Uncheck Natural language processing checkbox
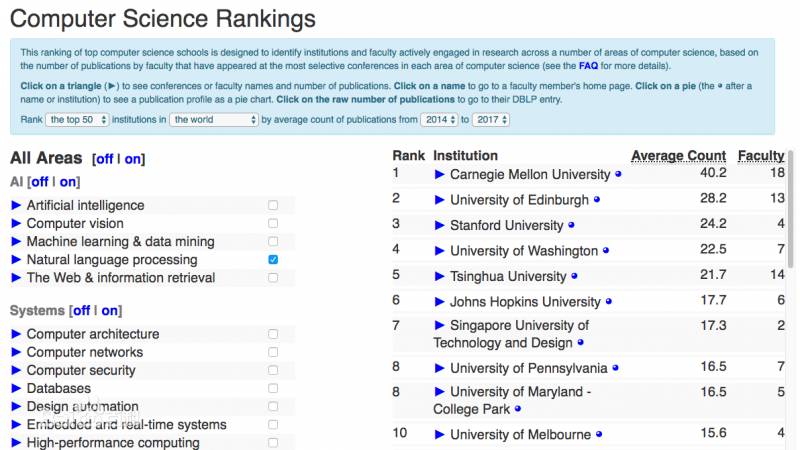800x450 pixels. pos(273,260)
